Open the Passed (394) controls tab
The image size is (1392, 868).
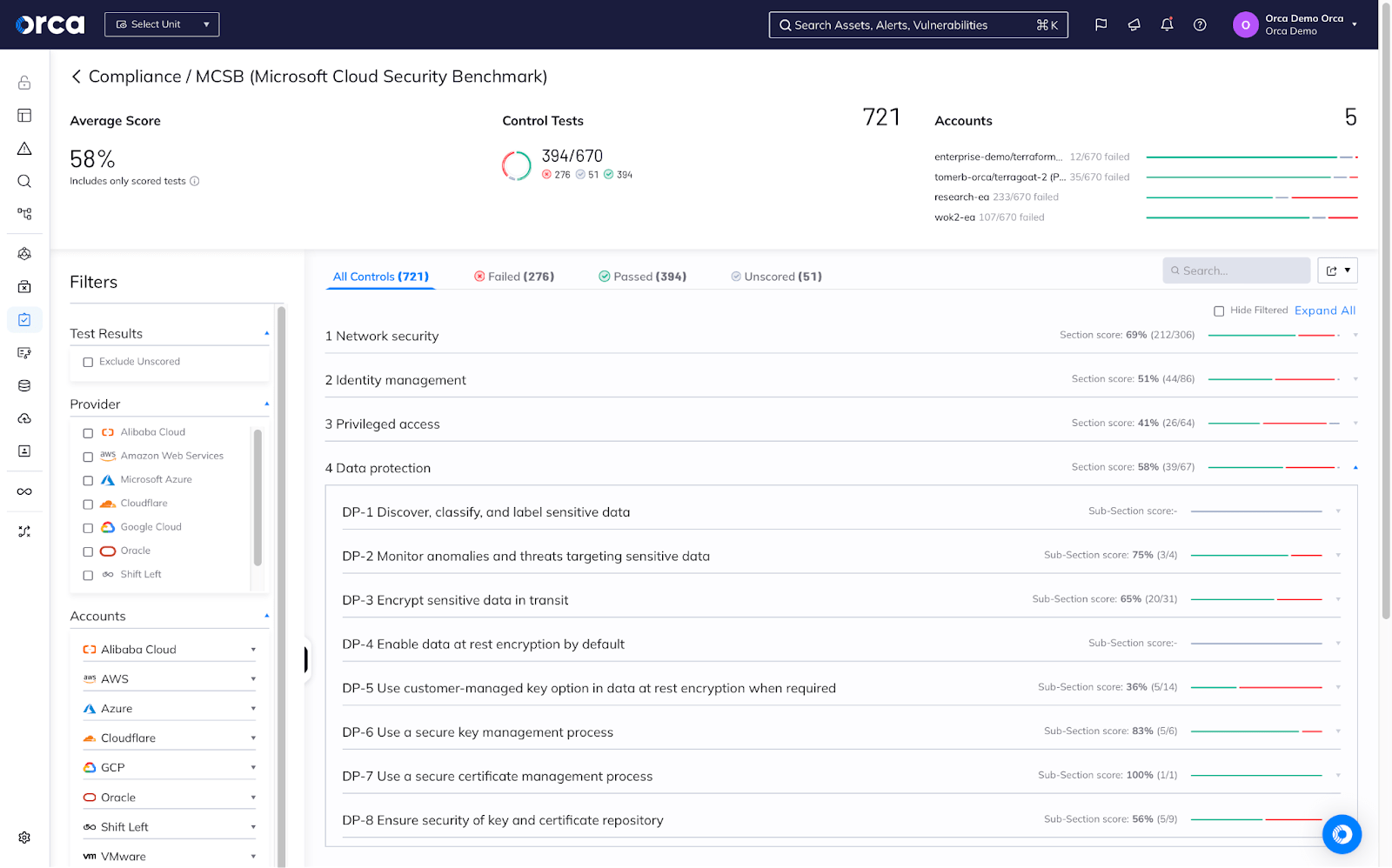pyautogui.click(x=642, y=276)
